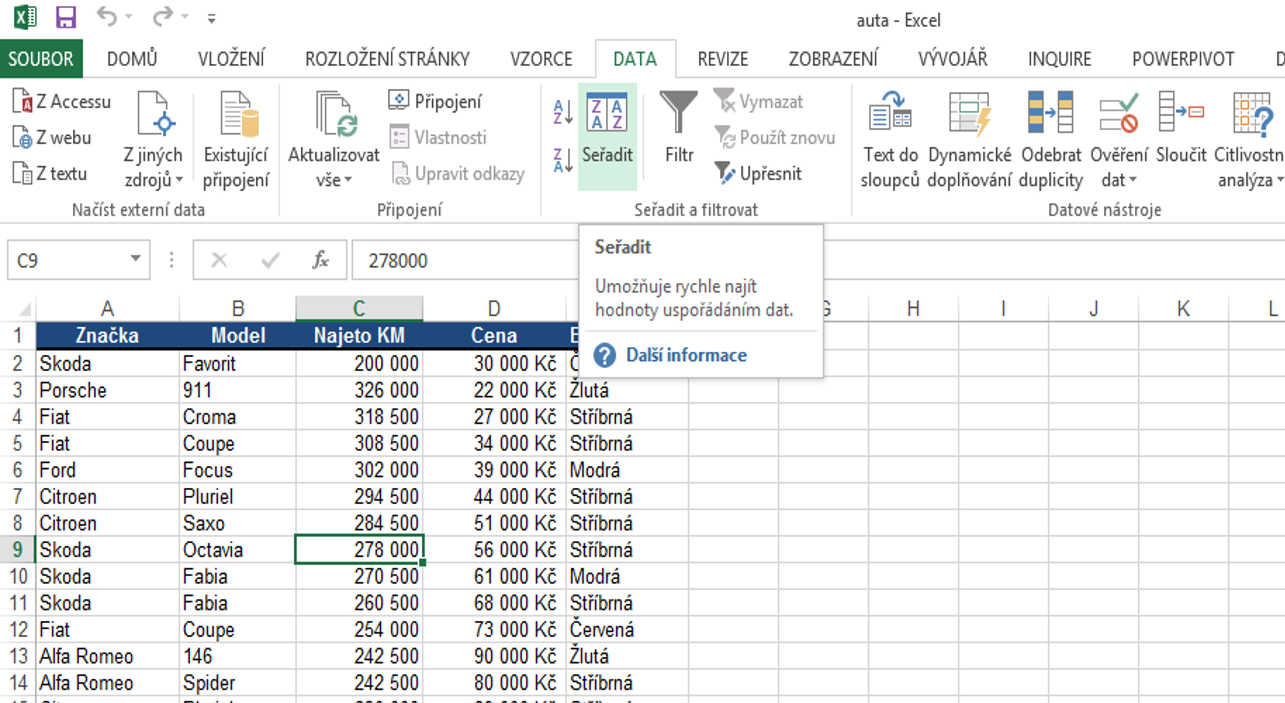Click Odebrat duplicity
The image size is (1285, 703).
[1051, 140]
